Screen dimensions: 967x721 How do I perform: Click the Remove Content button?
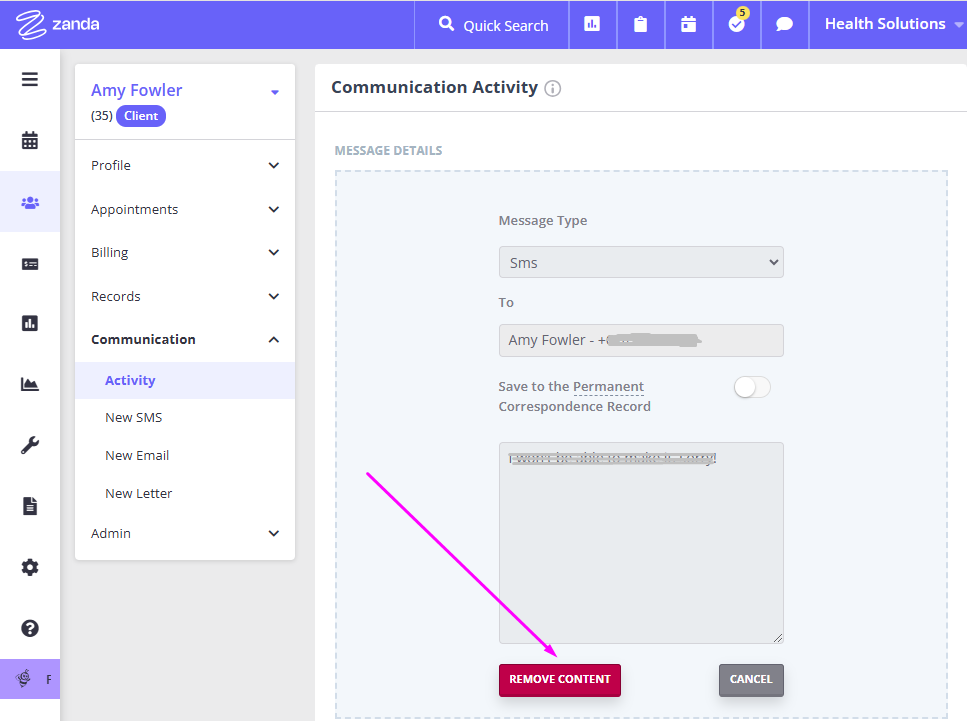pos(560,680)
